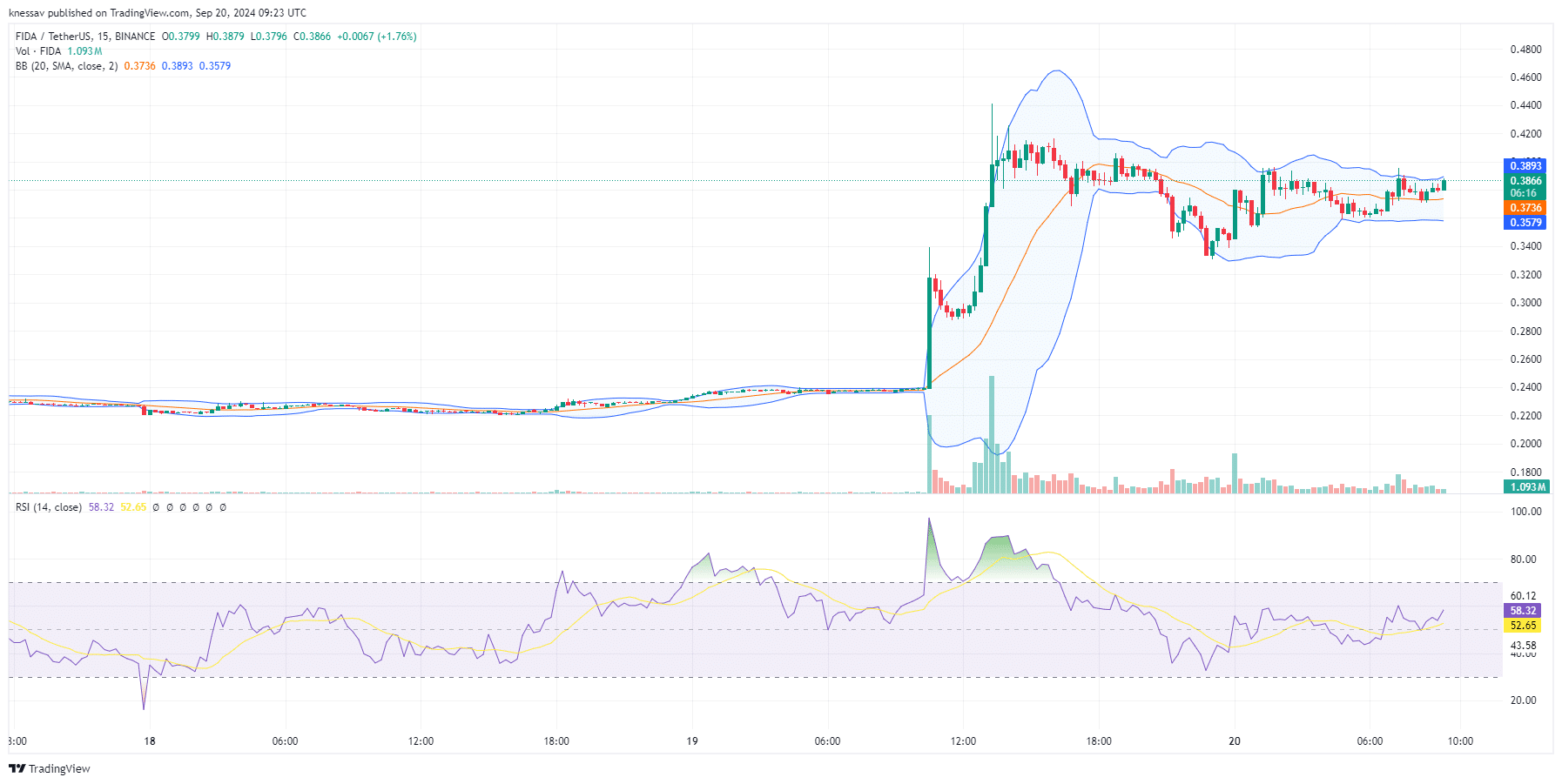Click RSI value 58.32 in the RSI legend
The width and height of the screenshot is (1562, 784).
(101, 507)
